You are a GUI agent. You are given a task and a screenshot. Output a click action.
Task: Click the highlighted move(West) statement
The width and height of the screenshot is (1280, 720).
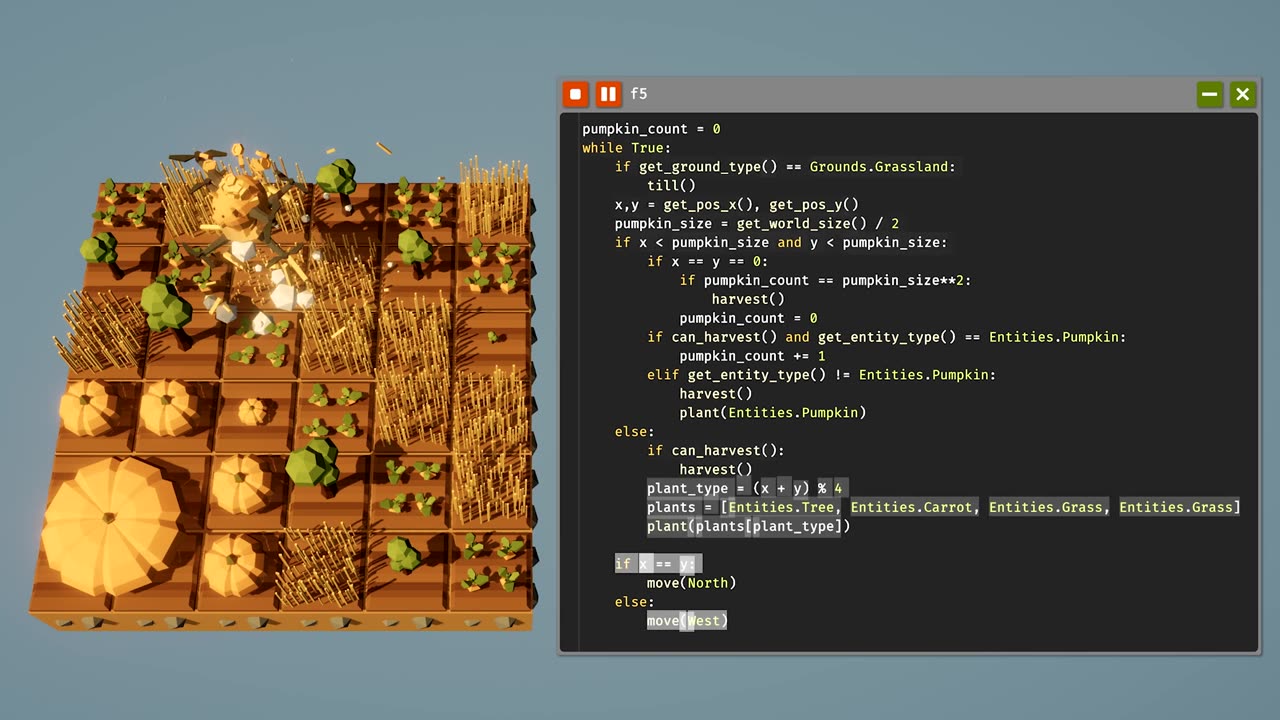(x=687, y=621)
